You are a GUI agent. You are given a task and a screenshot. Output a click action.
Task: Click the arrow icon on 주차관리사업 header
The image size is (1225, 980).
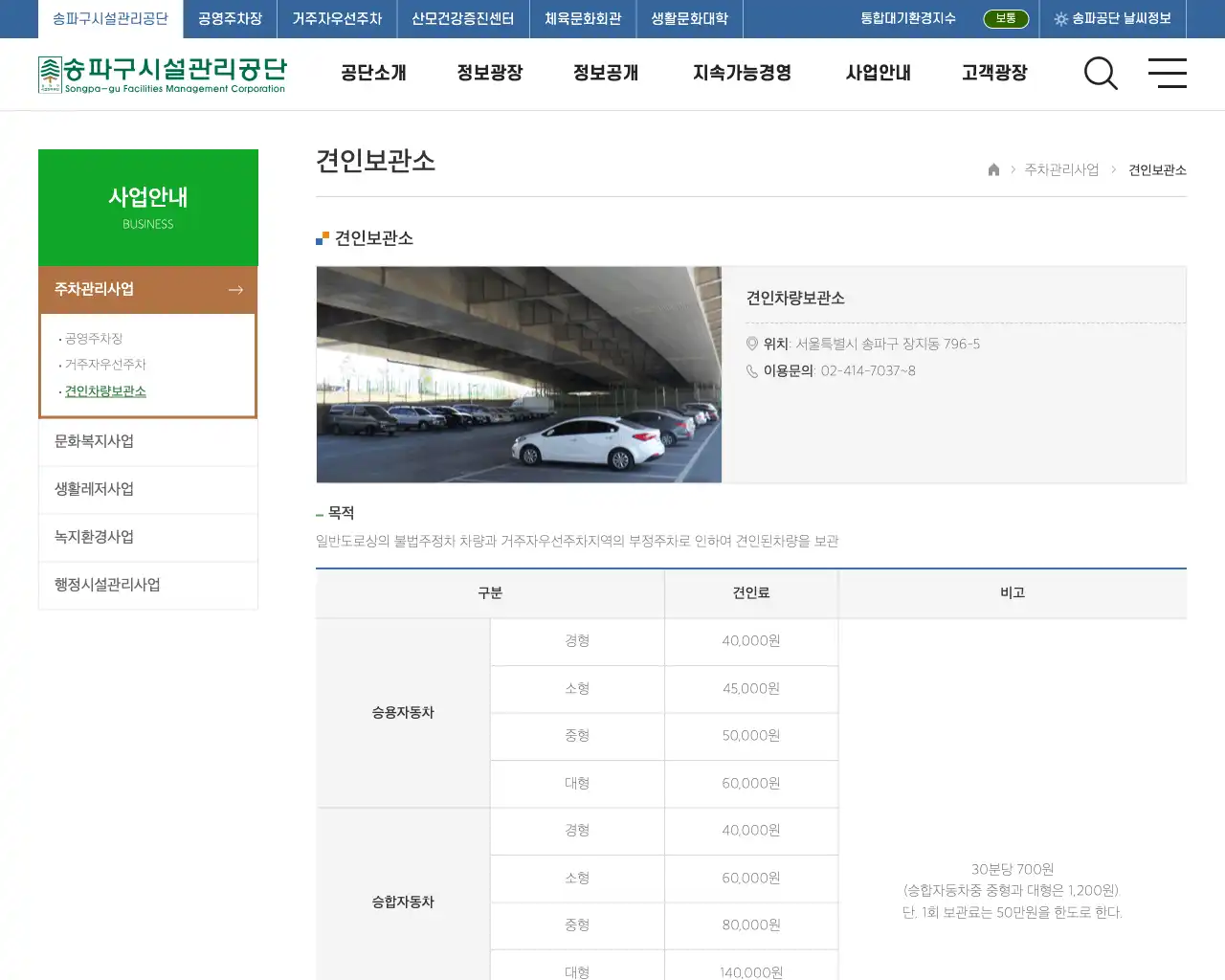coord(235,289)
